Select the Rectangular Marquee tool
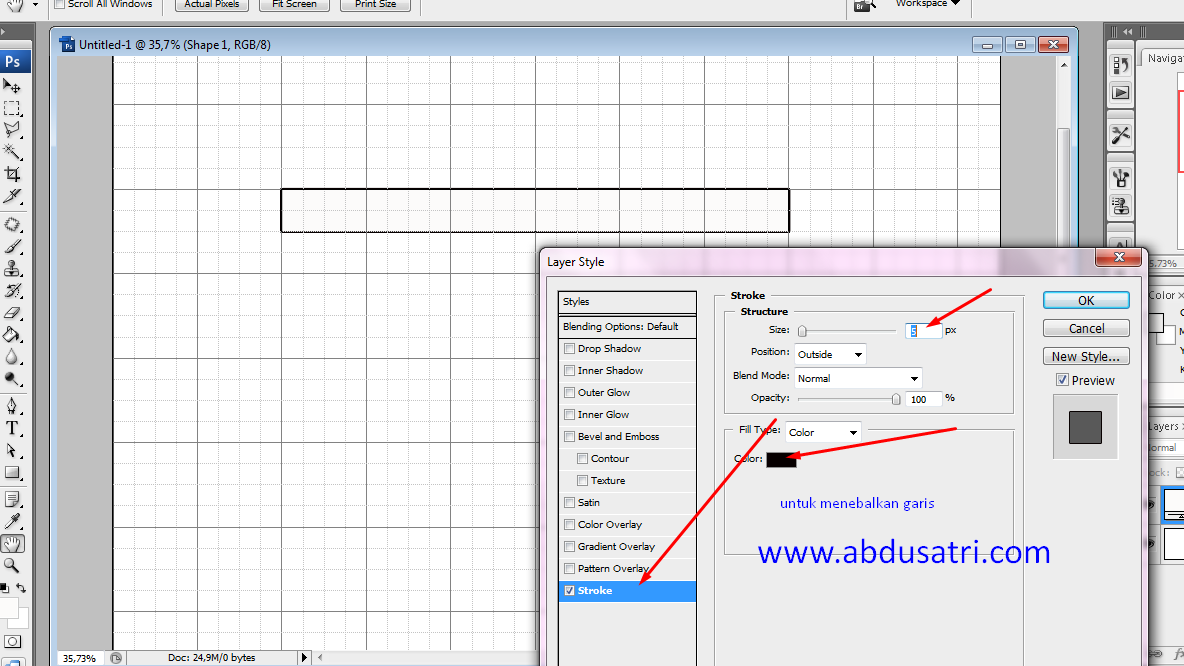 click(12, 108)
